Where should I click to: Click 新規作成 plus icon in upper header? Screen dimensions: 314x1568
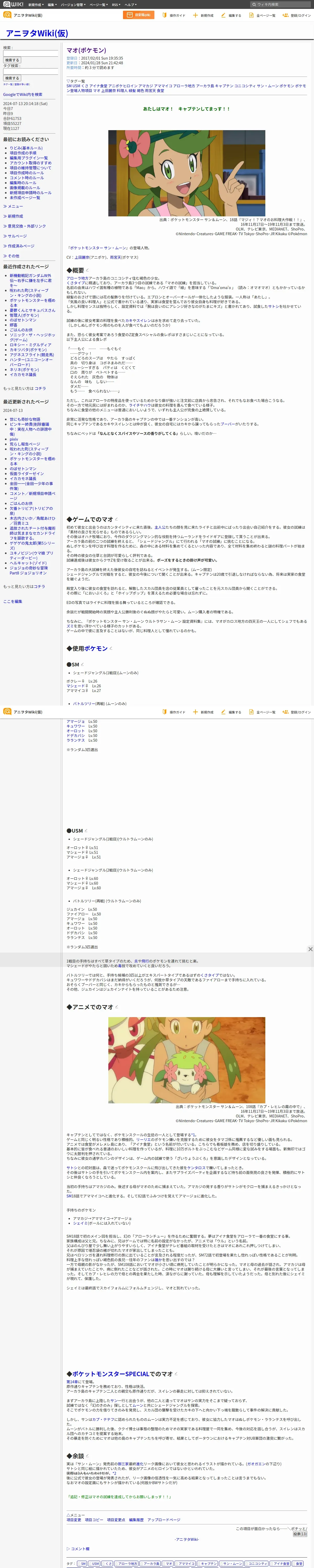[203, 15]
